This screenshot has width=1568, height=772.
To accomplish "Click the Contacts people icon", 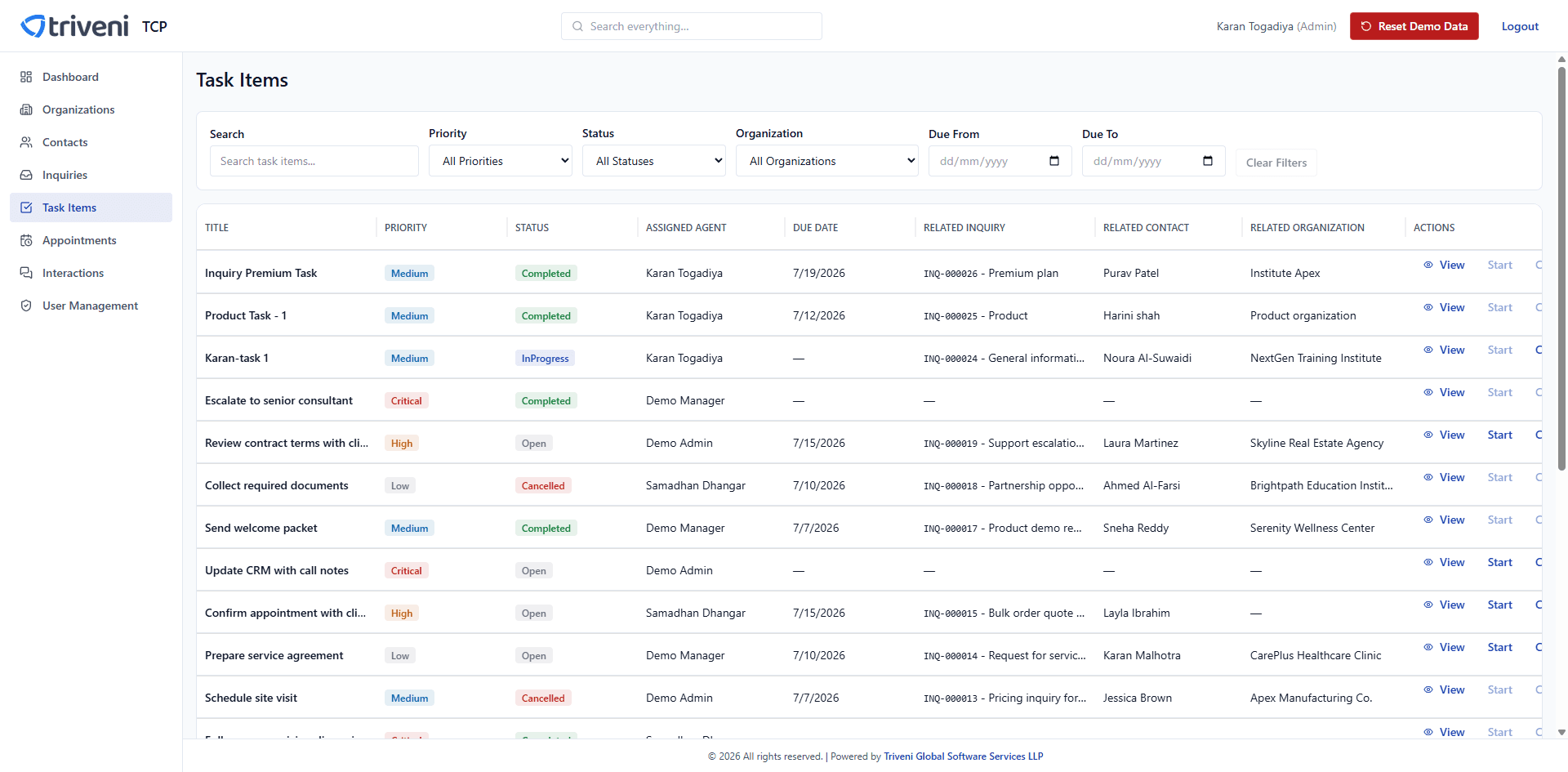I will pos(26,142).
